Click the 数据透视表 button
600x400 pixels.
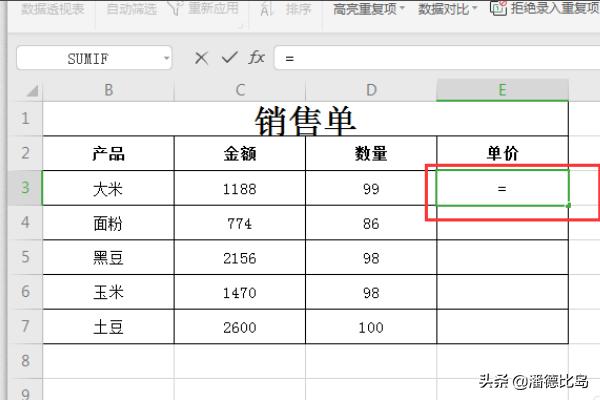click(x=52, y=9)
